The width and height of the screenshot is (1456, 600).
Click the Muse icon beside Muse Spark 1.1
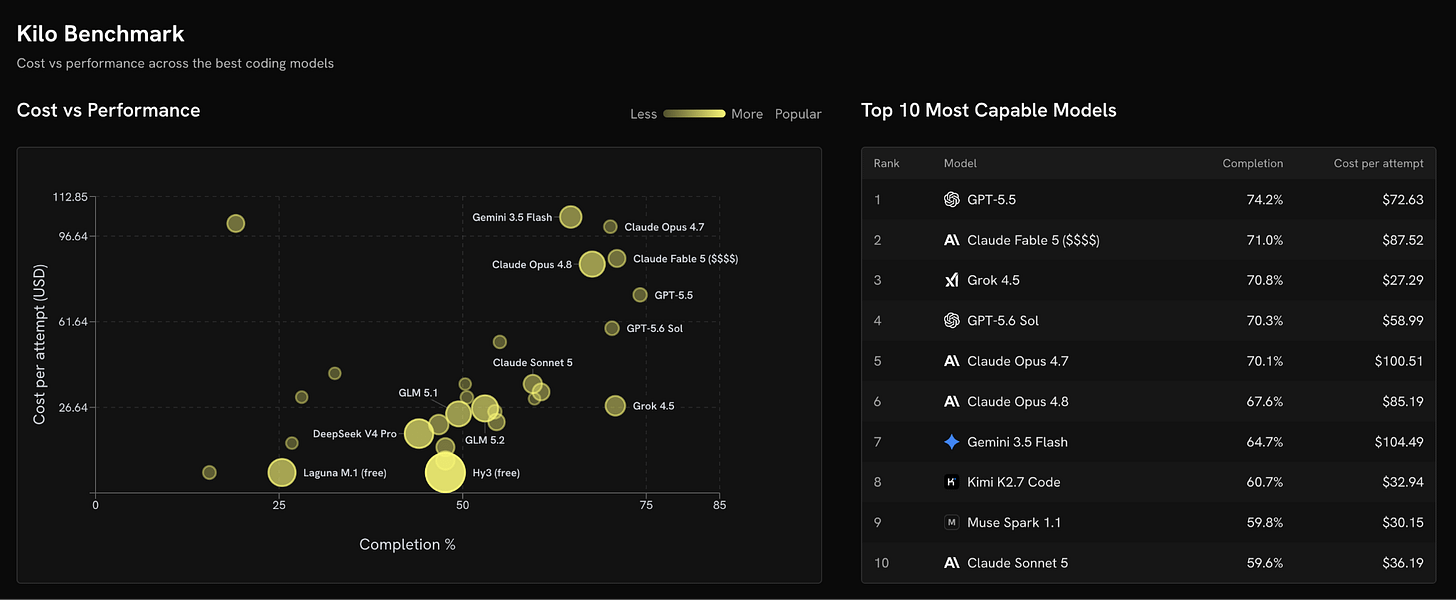tap(952, 522)
